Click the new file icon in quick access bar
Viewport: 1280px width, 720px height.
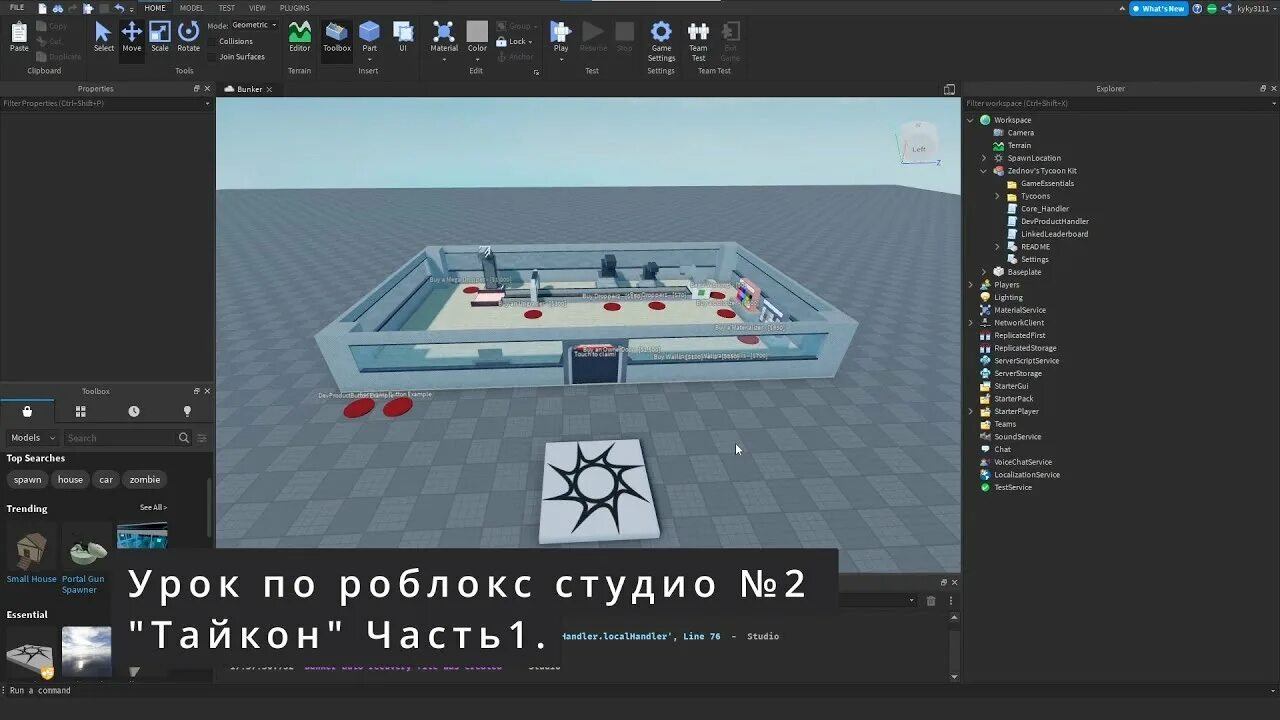(42, 8)
